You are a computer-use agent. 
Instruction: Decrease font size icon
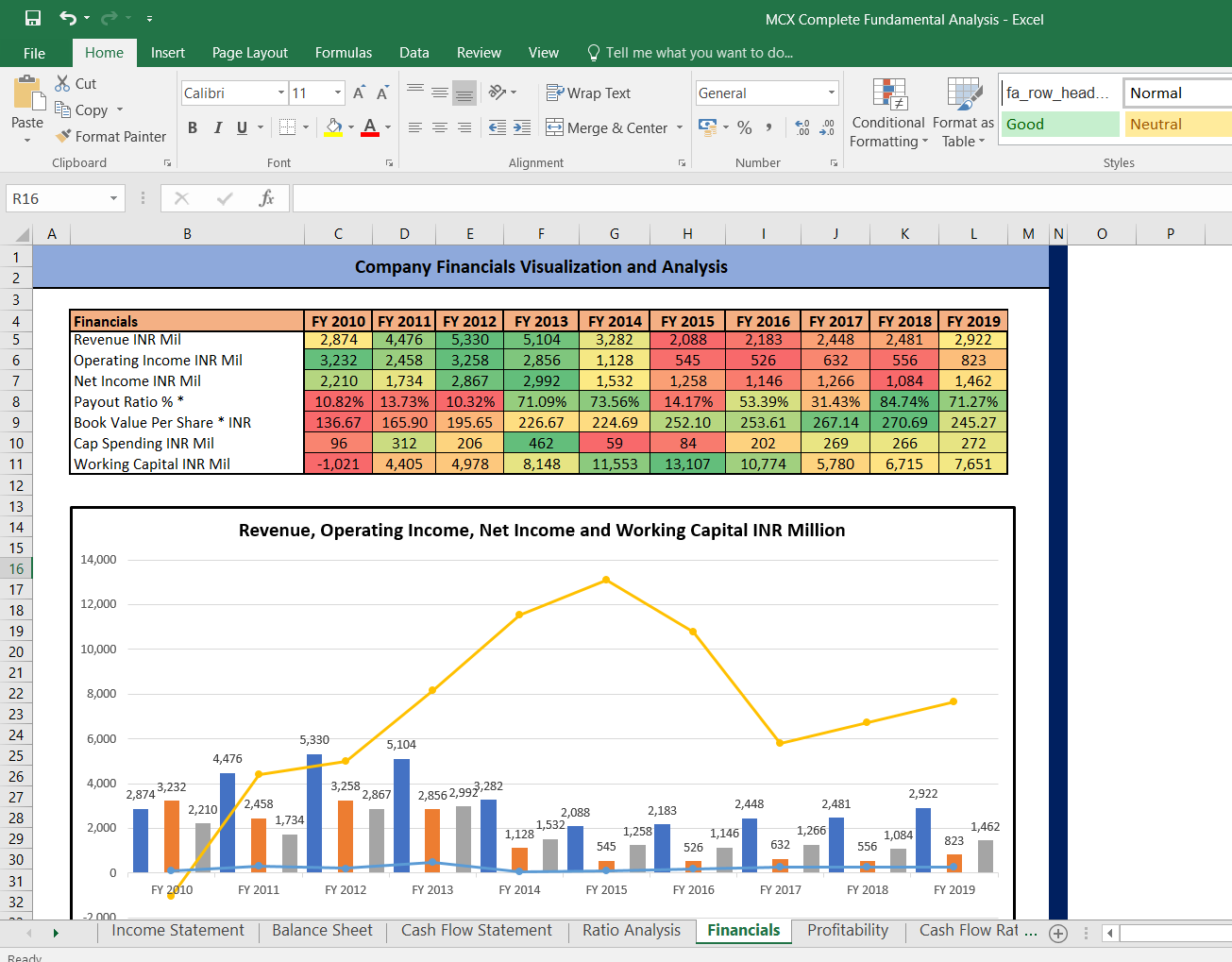[x=382, y=93]
